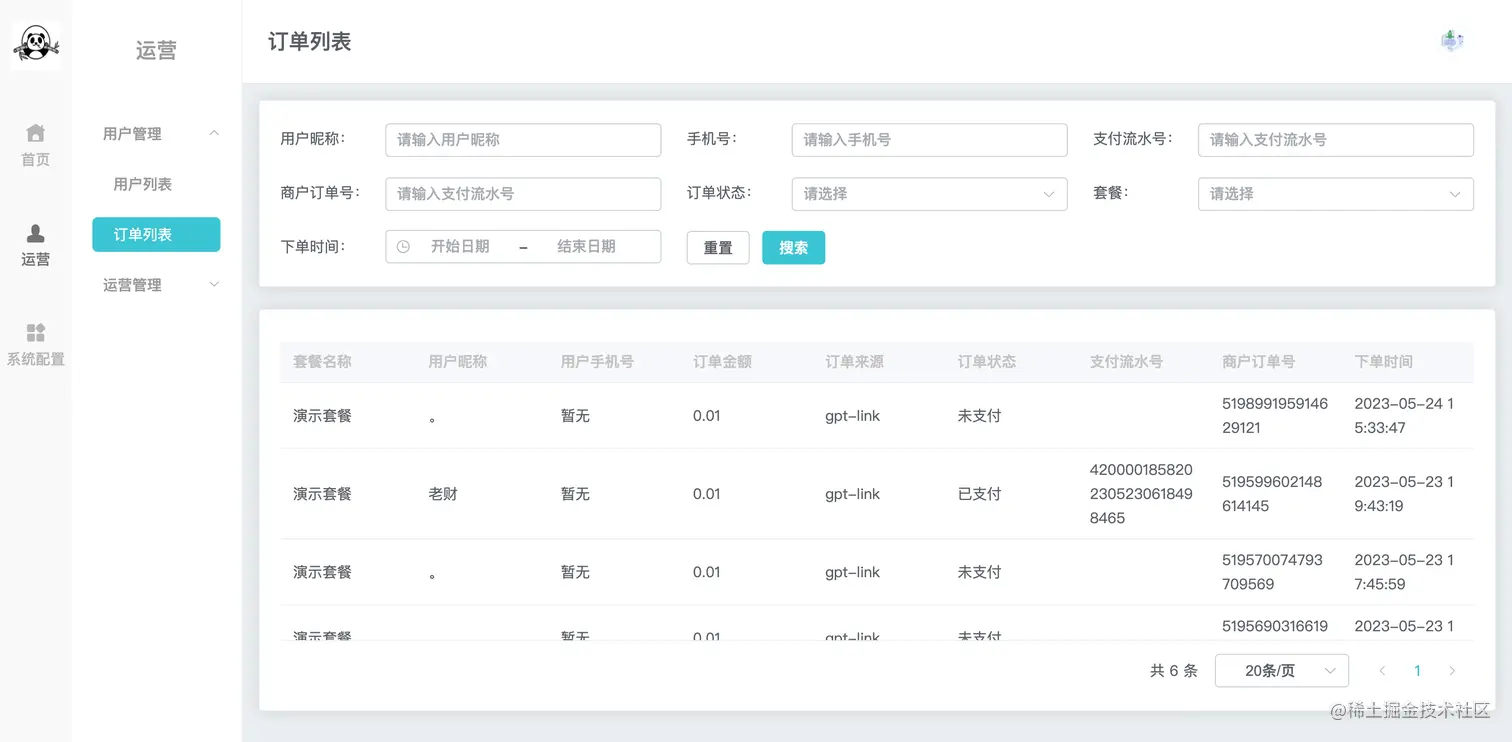Click the clock icon in date range field
This screenshot has height=742, width=1512.
click(403, 246)
